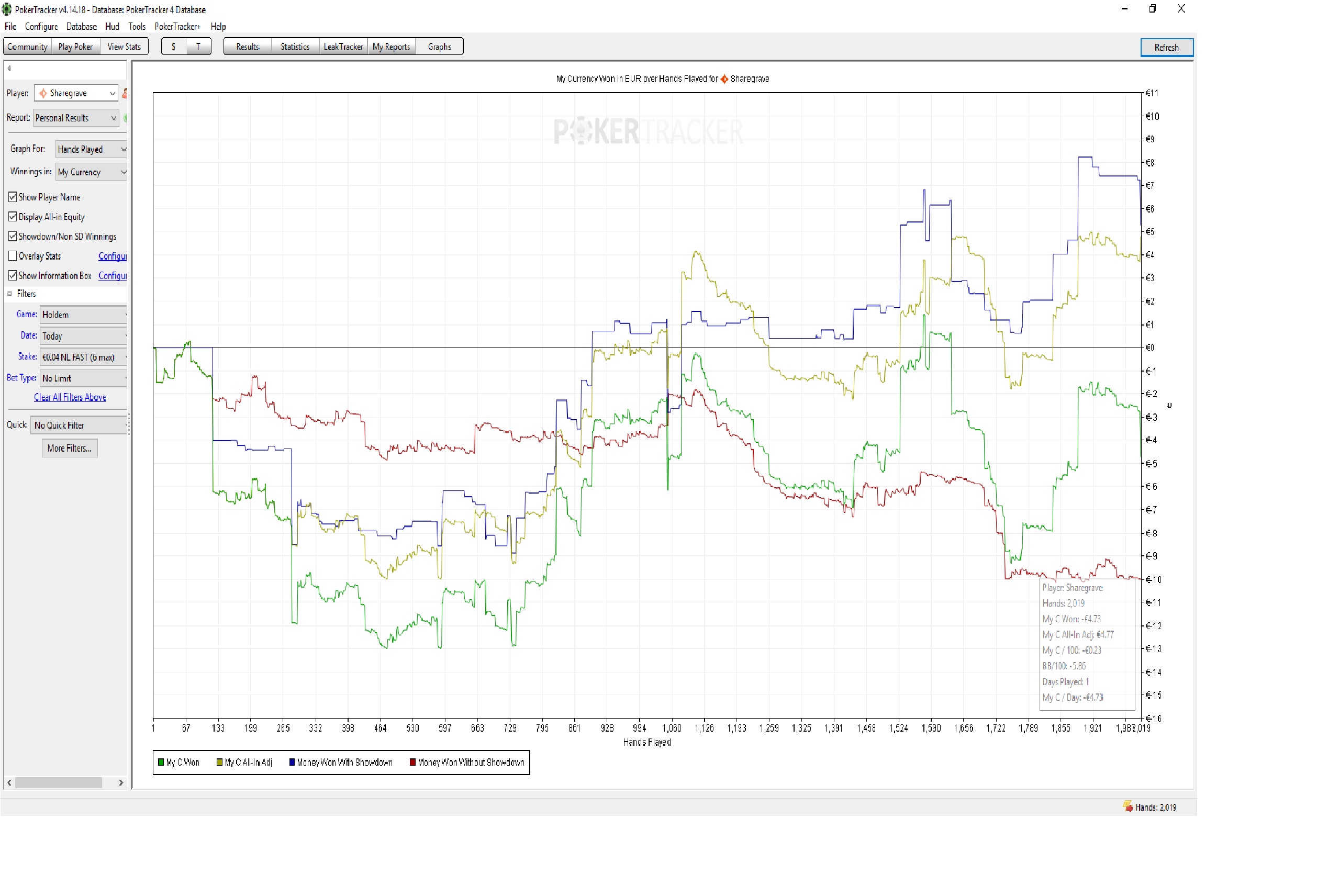Image resolution: width=1317 pixels, height=896 pixels.
Task: Open the Graph For dropdown
Action: (91, 149)
